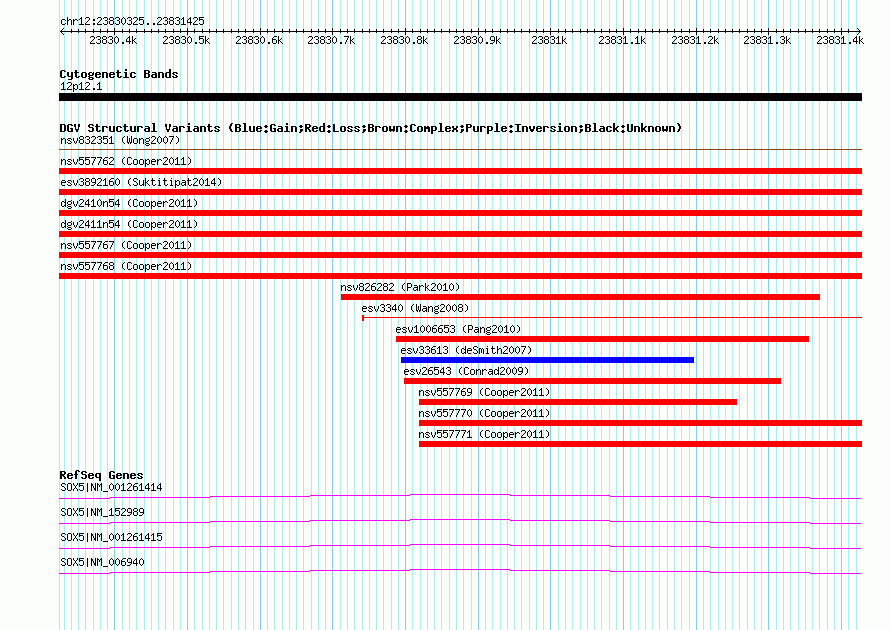Click the magenta intron line of SOX5|NM_001261414

460,496
